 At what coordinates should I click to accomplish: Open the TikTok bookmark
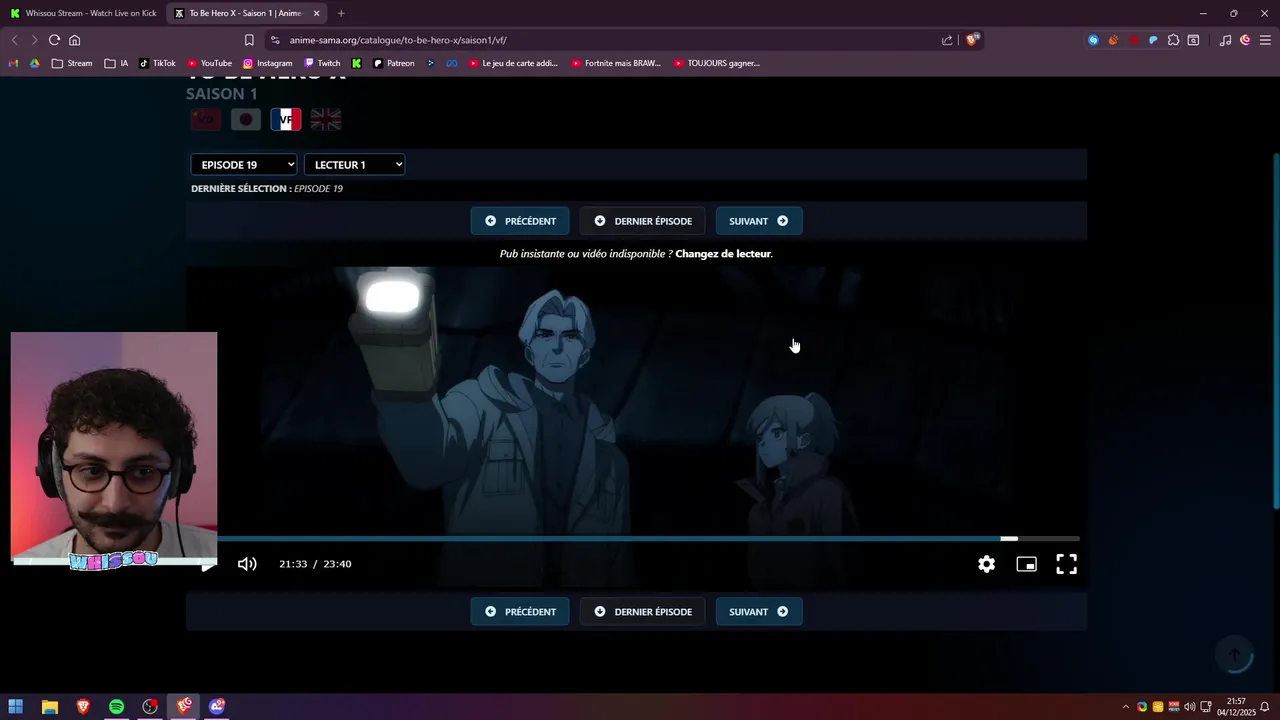[x=157, y=63]
